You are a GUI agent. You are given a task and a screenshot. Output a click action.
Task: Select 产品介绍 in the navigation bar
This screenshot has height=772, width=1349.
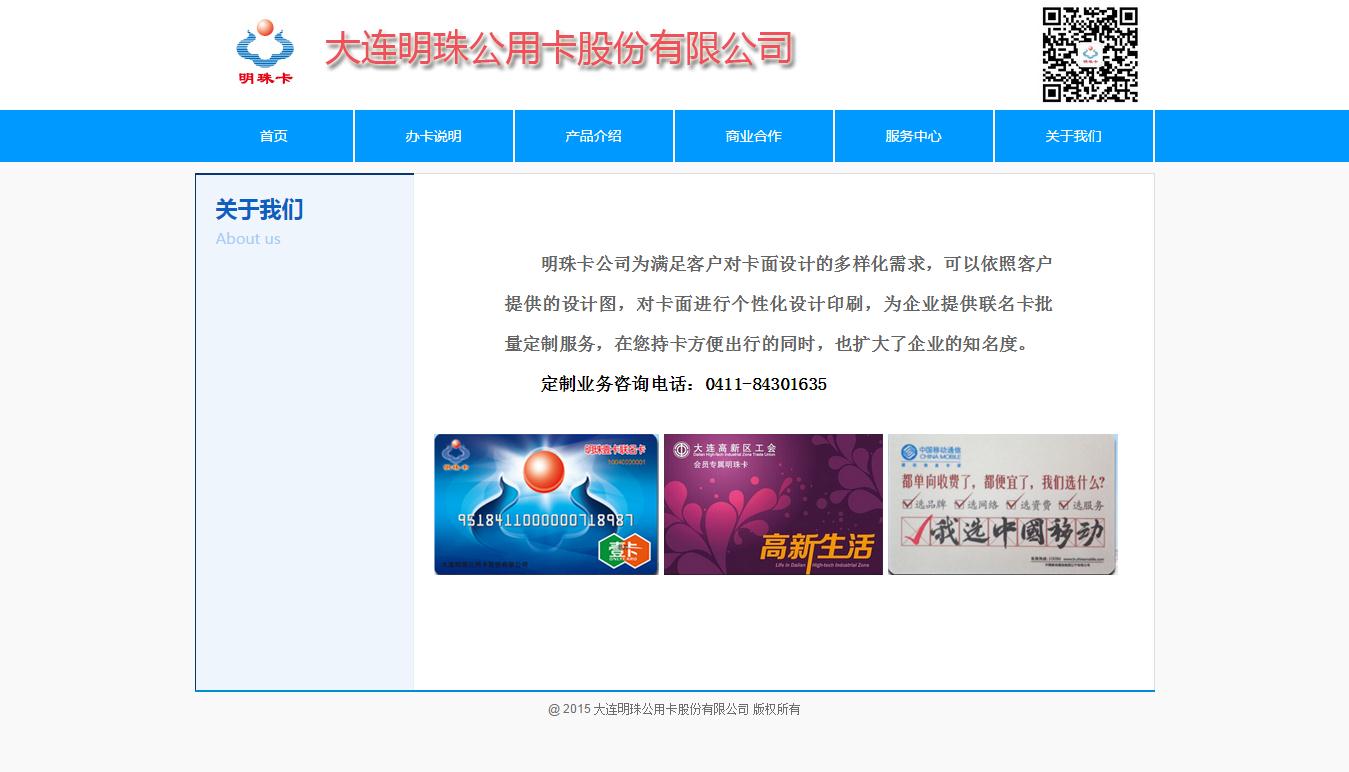(x=594, y=136)
